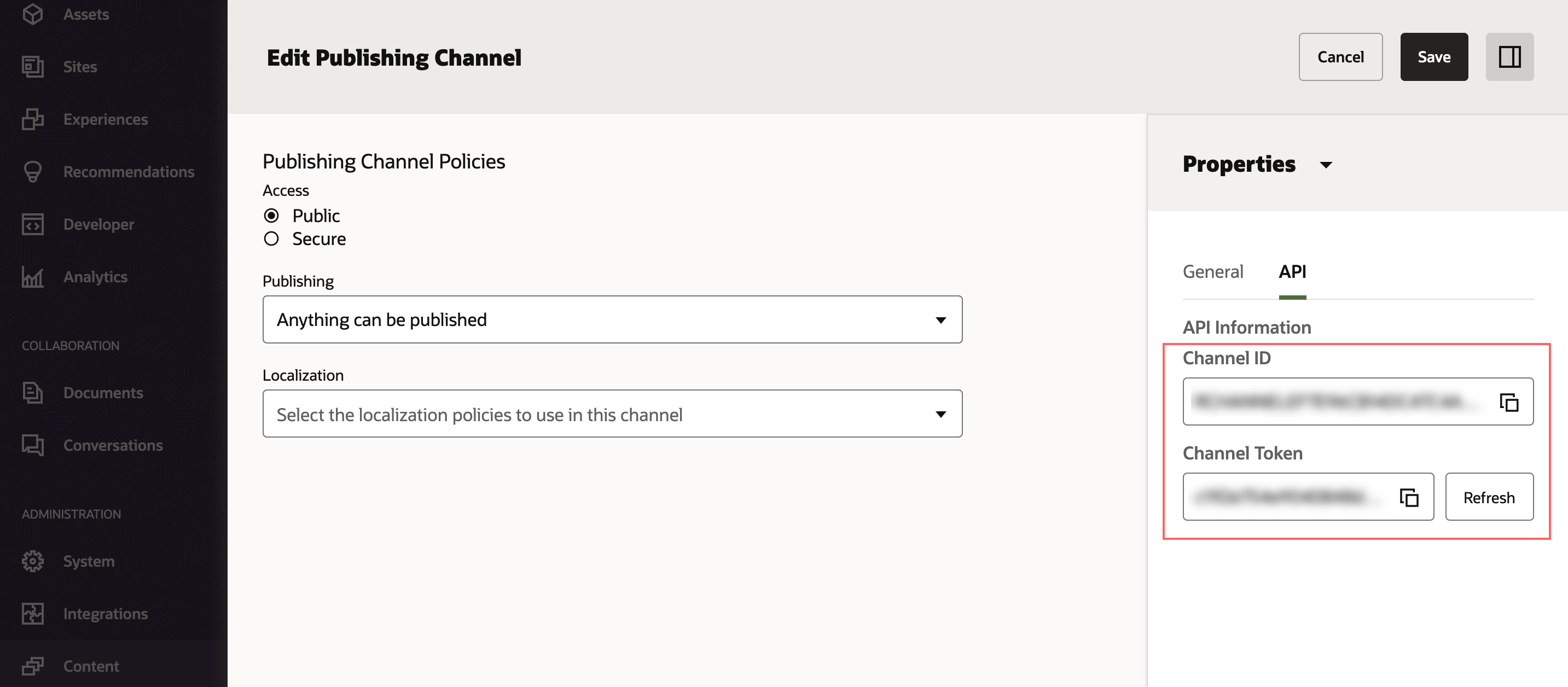Open Analytics chart icon
Screen dimensions: 1568x687
pyautogui.click(x=33, y=277)
